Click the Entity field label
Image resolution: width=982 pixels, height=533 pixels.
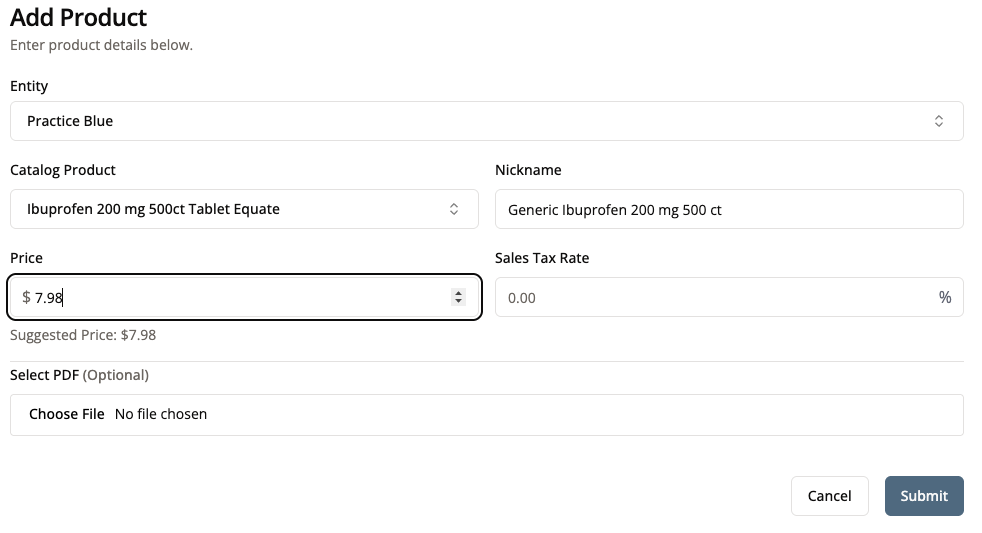click(29, 86)
